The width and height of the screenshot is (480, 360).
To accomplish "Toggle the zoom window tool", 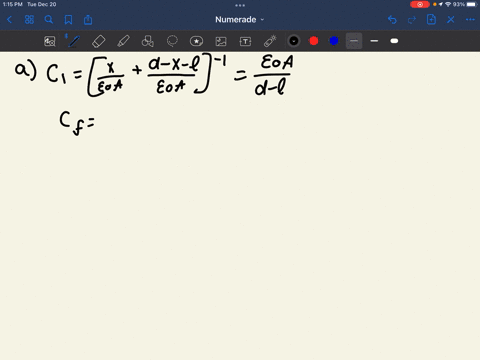I will pos(50,41).
